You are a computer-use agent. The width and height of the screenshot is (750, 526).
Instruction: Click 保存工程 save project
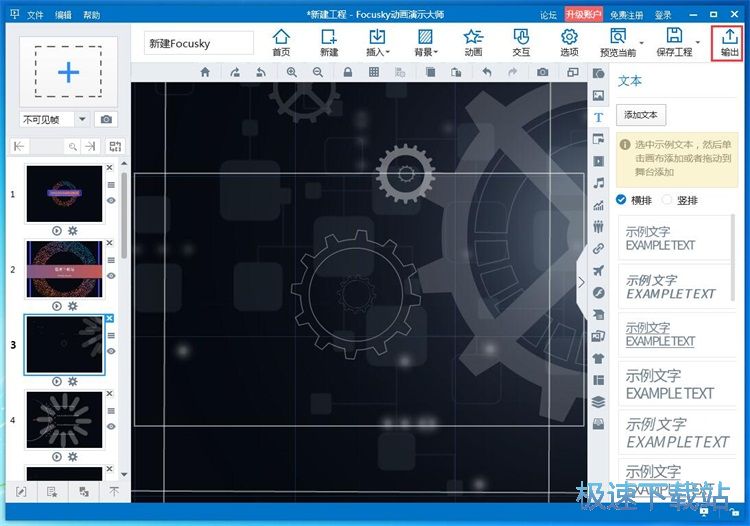674,43
